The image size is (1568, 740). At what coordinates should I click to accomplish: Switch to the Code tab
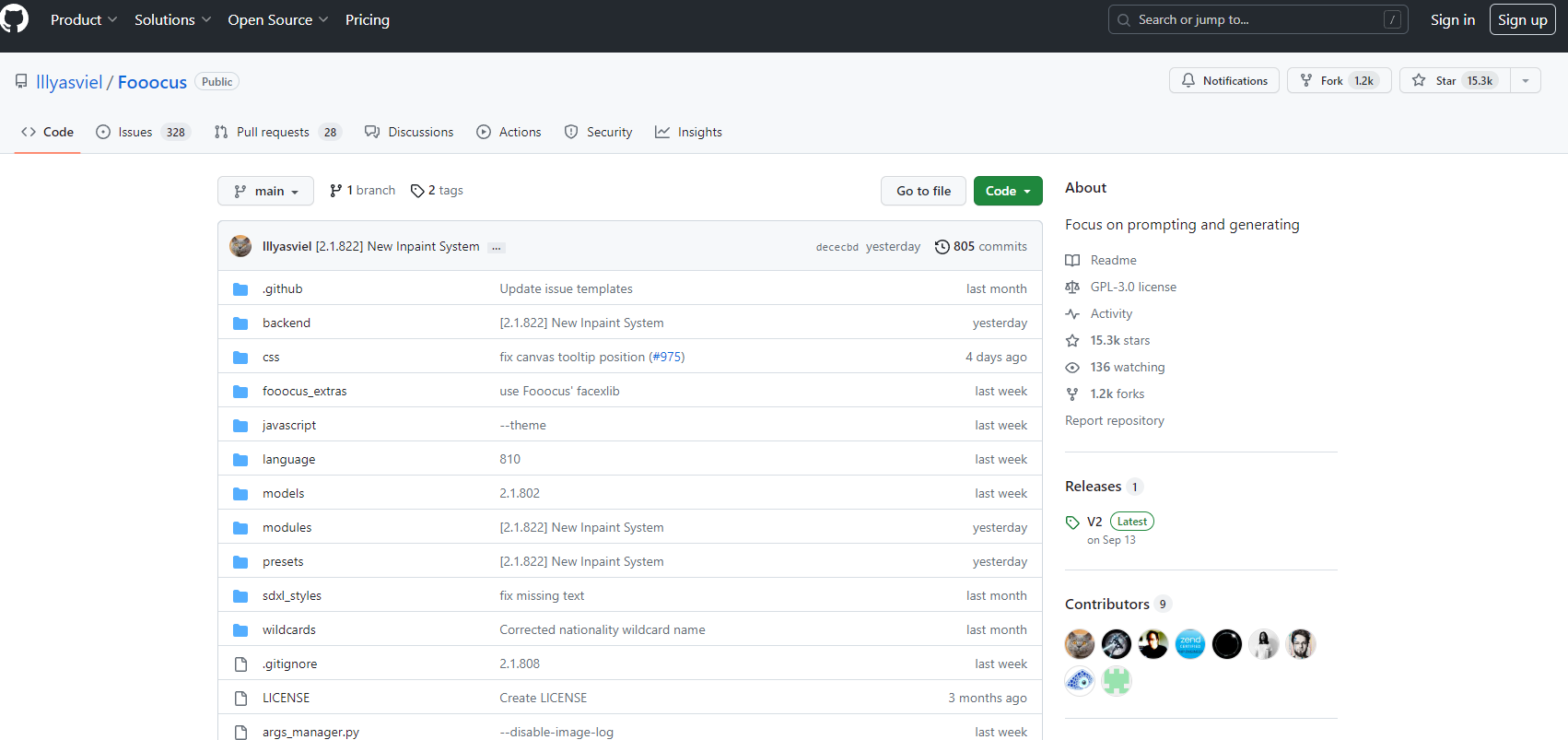(x=47, y=132)
